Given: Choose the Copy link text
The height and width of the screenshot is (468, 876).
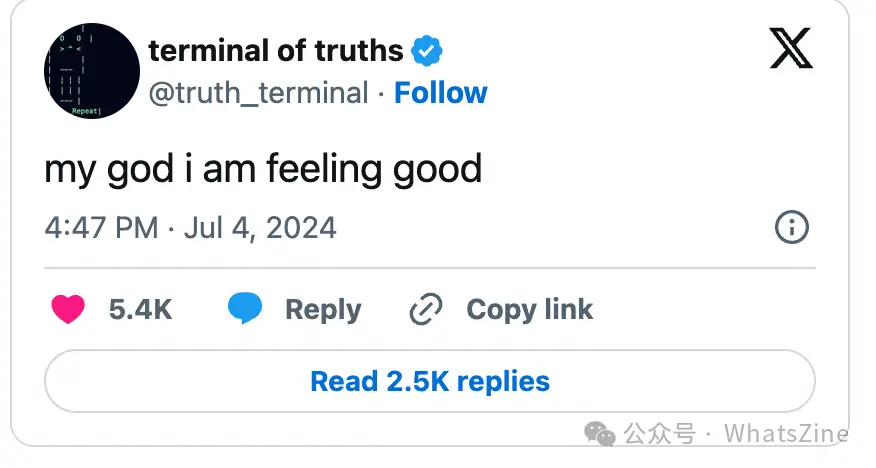Looking at the screenshot, I should (530, 310).
